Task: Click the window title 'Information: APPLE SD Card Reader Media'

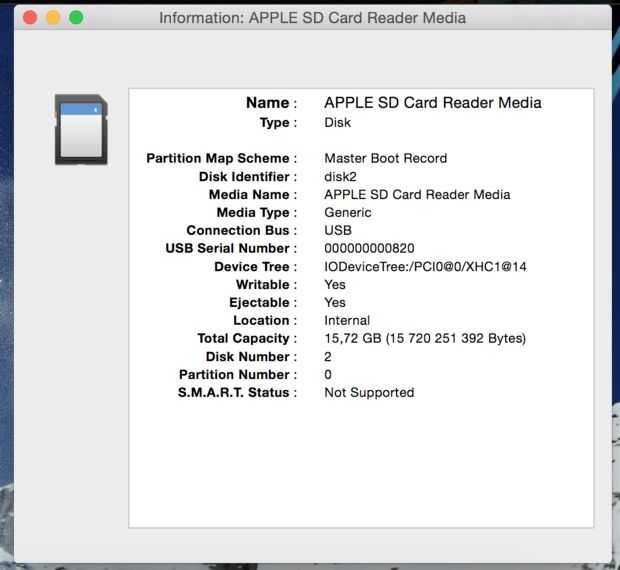Action: [312, 18]
